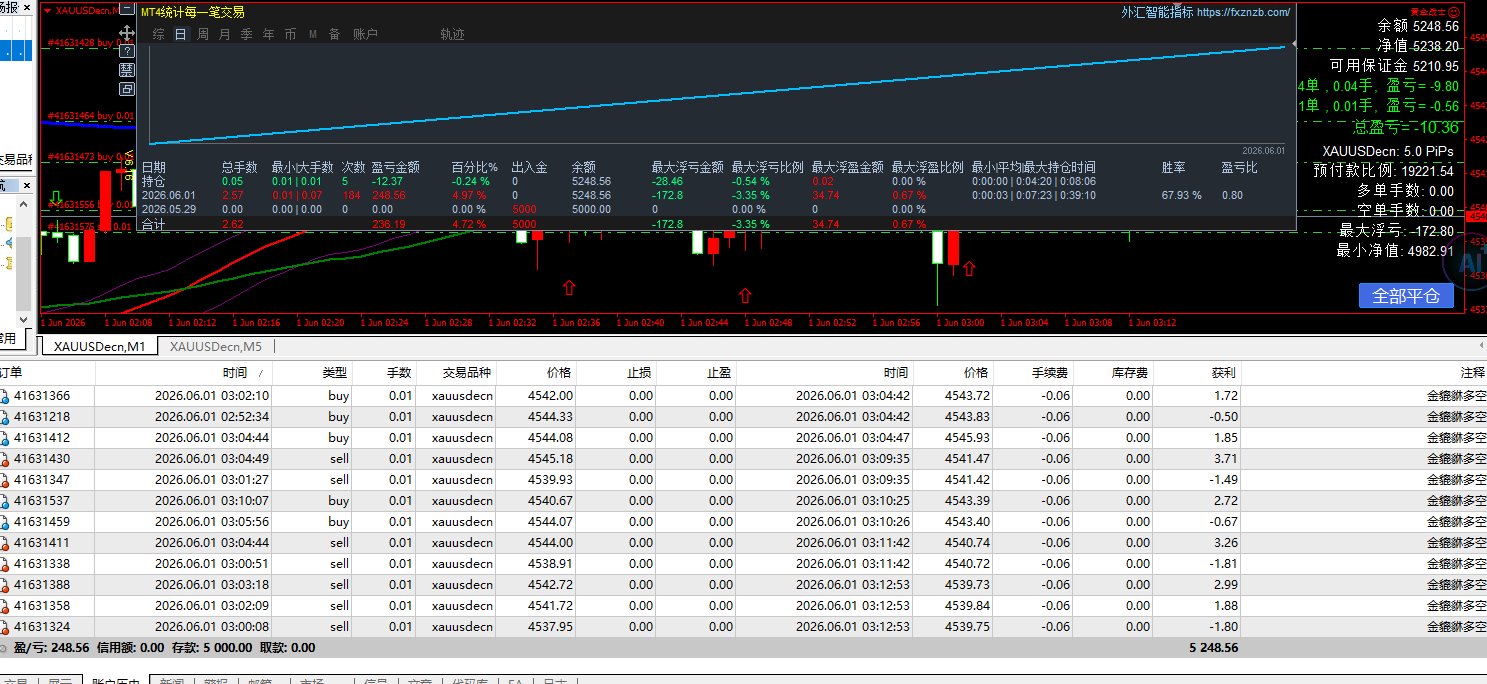Sort by the 手续费 column header
The image size is (1487, 684).
pyautogui.click(x=1034, y=372)
